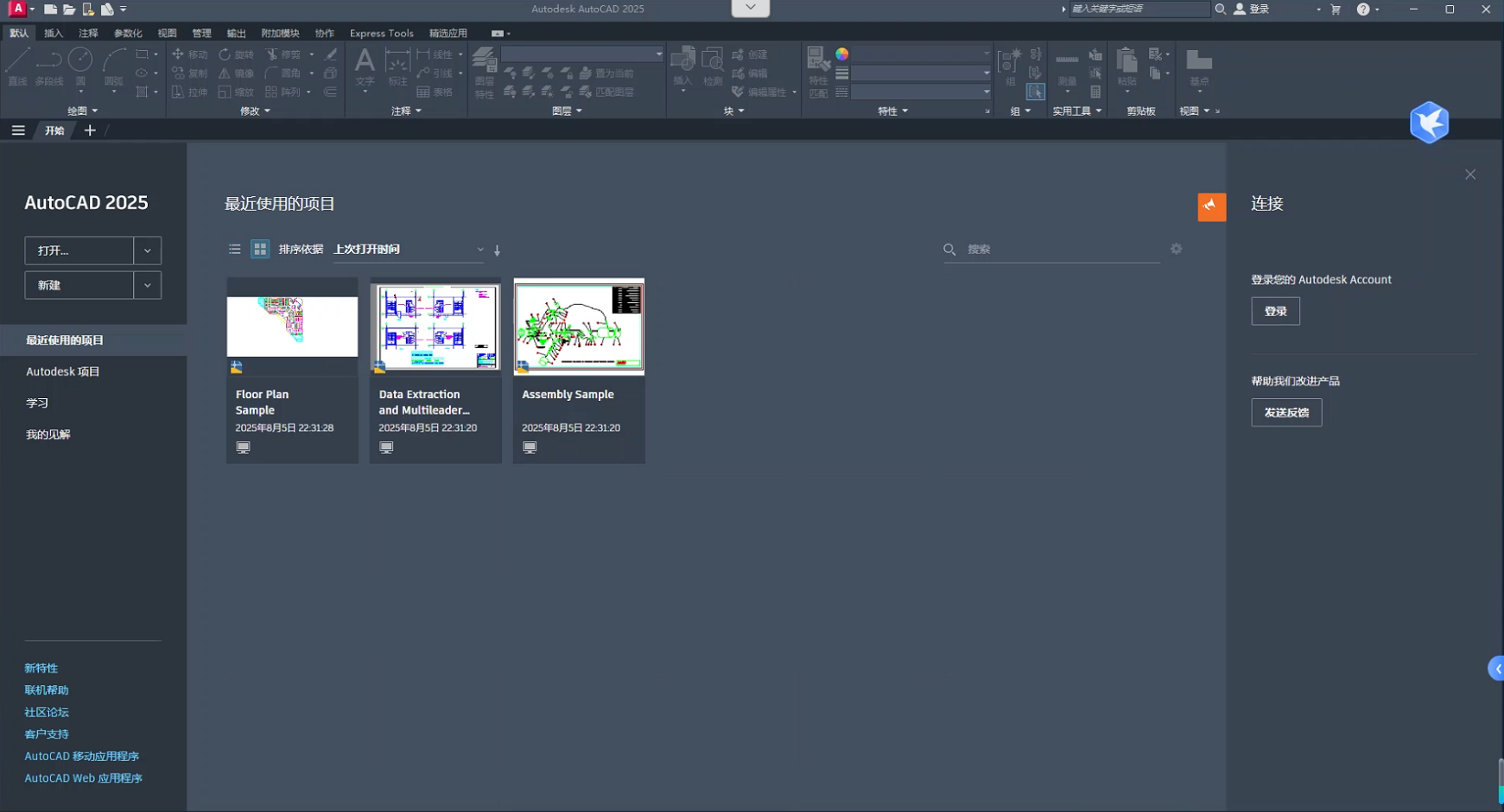Click the Mirror (镜像) tool

[x=236, y=73]
